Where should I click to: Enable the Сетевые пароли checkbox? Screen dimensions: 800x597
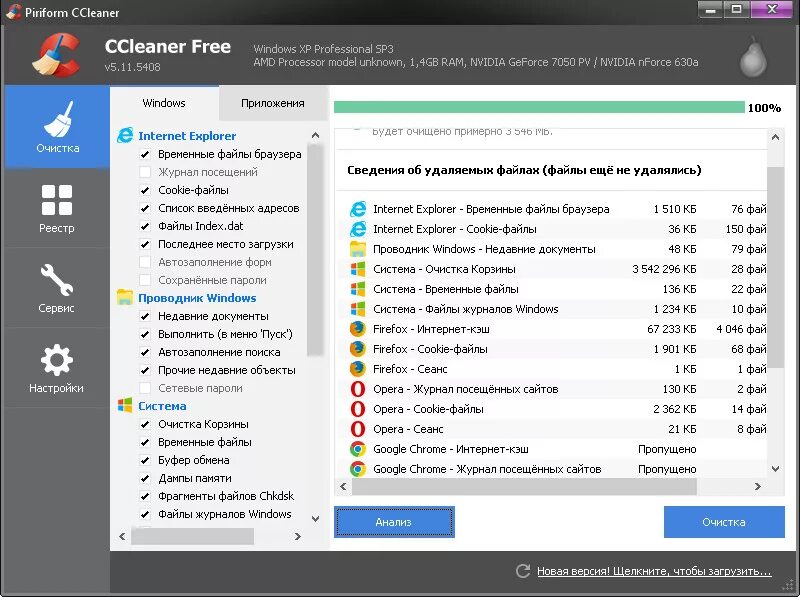[x=145, y=388]
